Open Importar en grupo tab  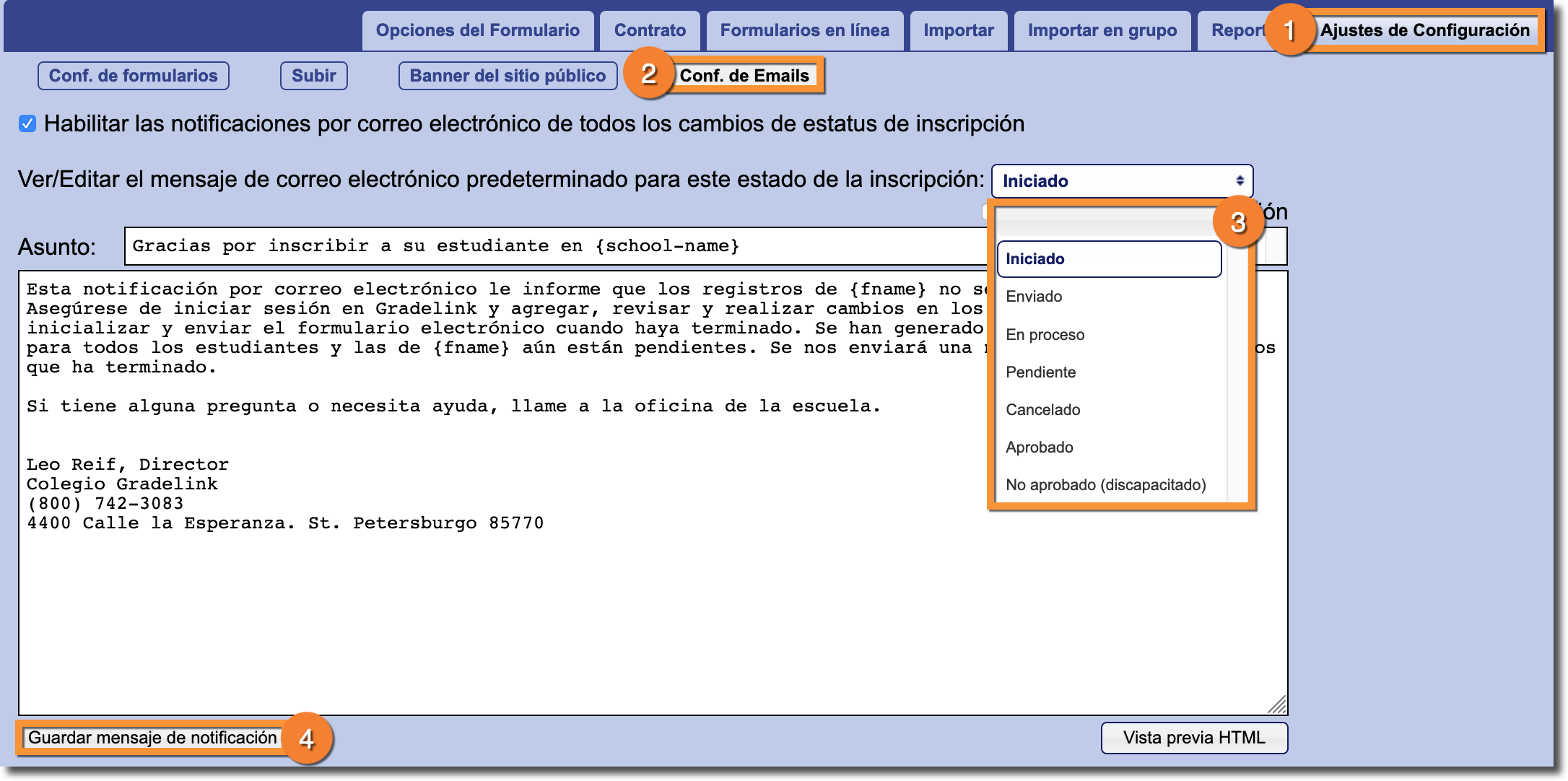pos(1102,30)
